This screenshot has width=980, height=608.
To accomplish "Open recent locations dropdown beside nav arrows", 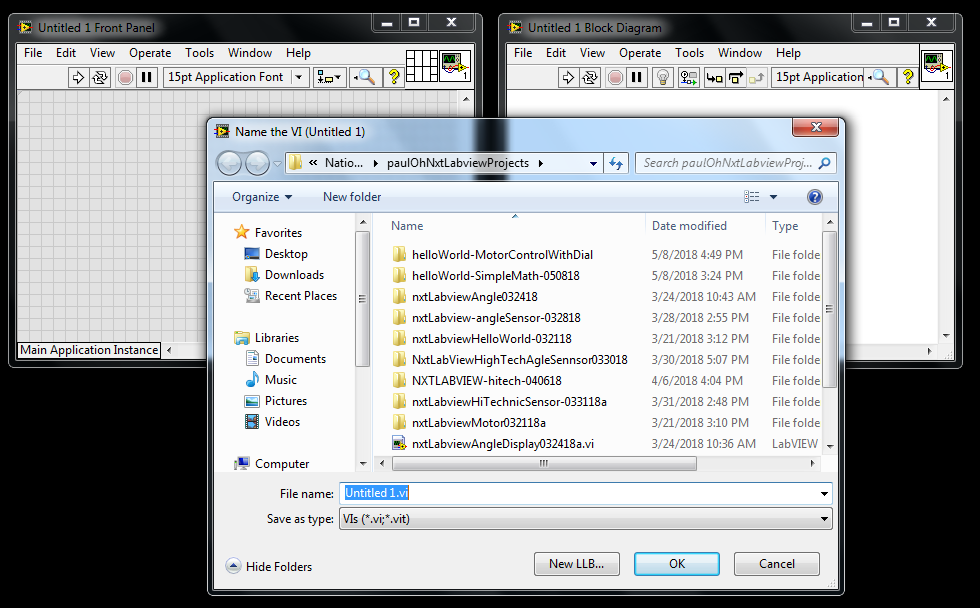I will (277, 164).
